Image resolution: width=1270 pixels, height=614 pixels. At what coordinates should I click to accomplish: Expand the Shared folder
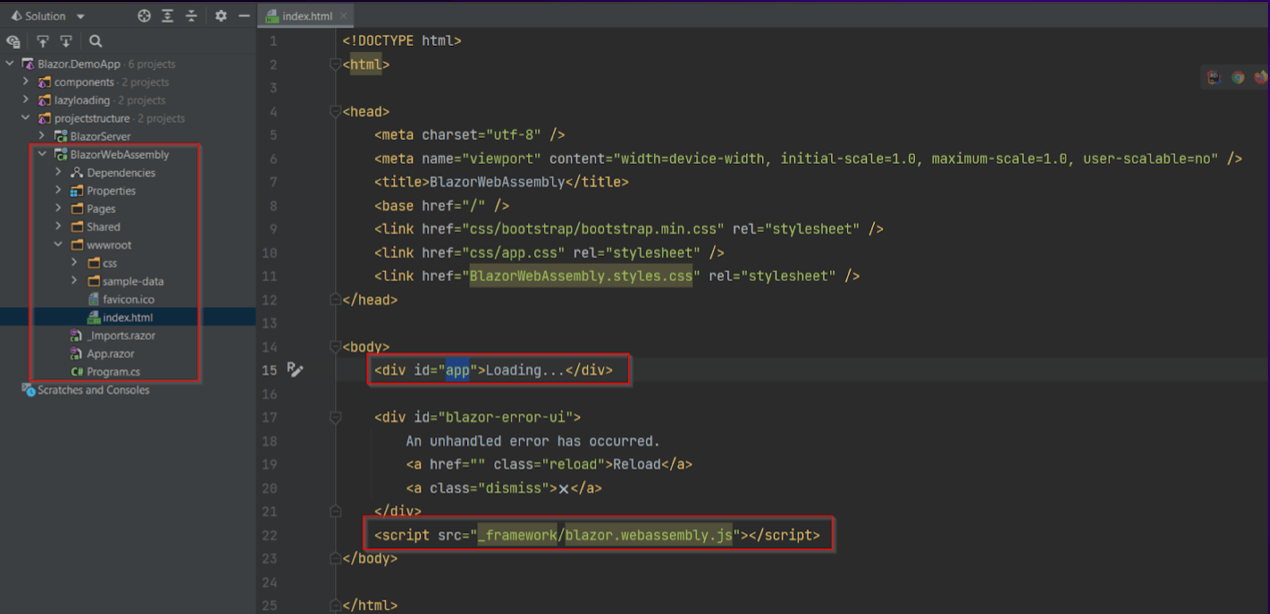click(58, 227)
